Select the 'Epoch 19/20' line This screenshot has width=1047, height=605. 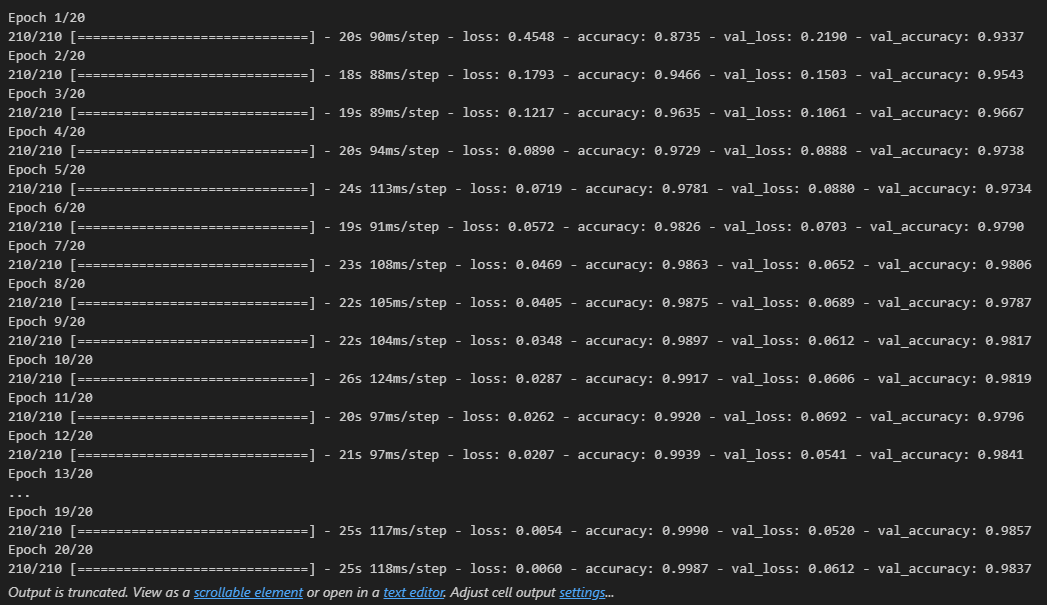pos(51,512)
